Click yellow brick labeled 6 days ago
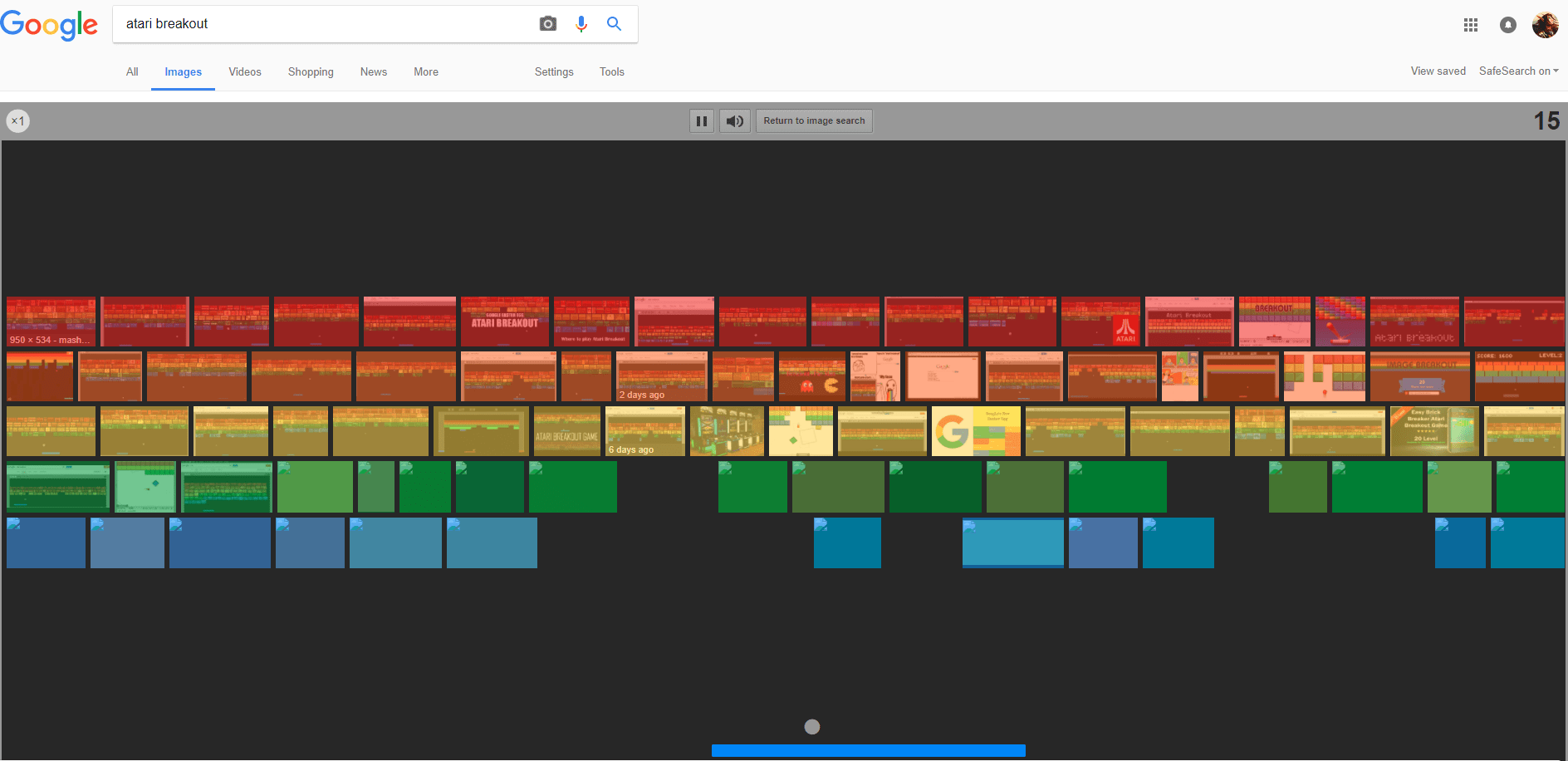 point(645,431)
